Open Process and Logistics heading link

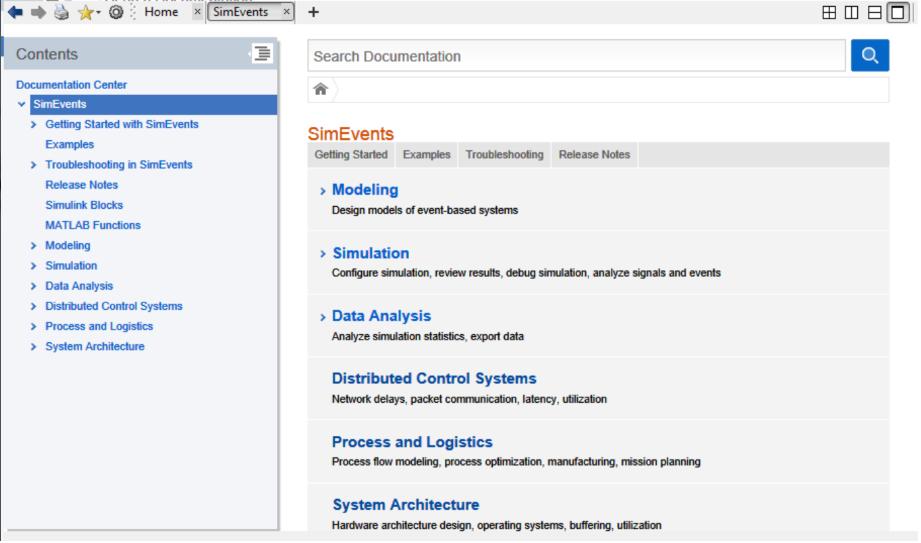point(412,443)
